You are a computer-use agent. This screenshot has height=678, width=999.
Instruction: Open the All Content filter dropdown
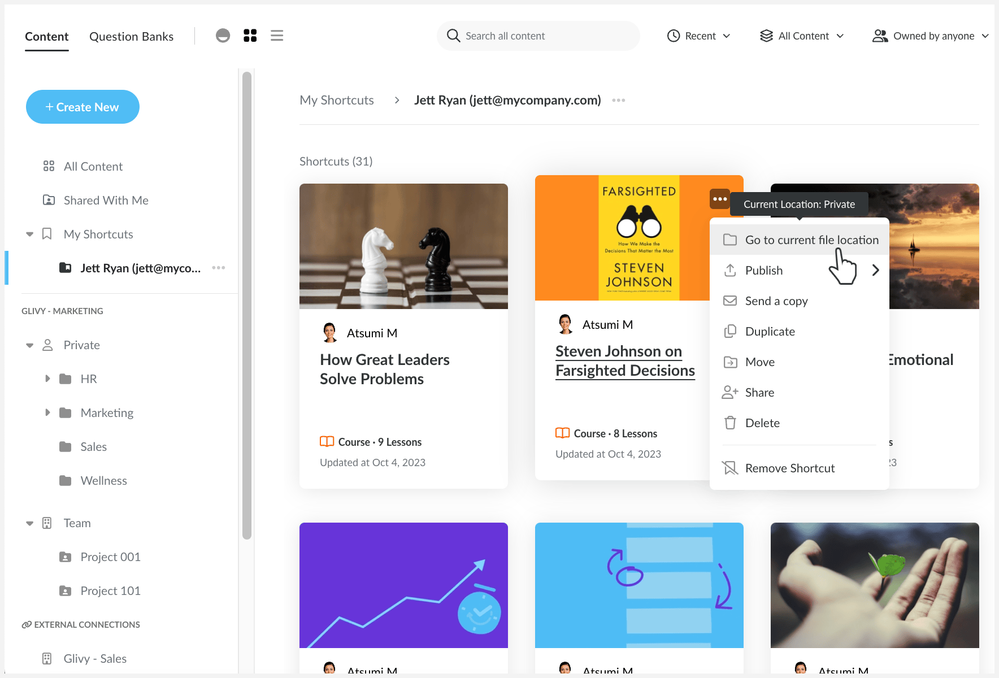tap(802, 36)
